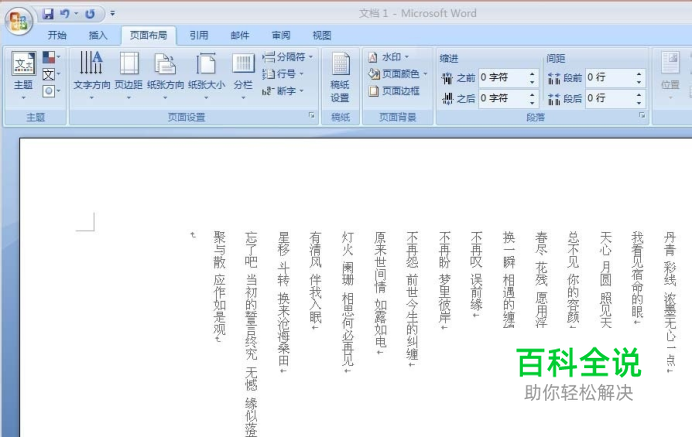Click the 之后 indent icon
692x437 pixels.
[x=447, y=98]
